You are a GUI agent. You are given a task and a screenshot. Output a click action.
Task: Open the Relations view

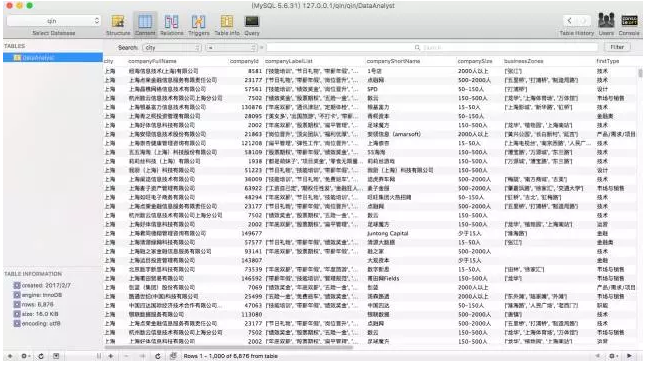pyautogui.click(x=172, y=25)
